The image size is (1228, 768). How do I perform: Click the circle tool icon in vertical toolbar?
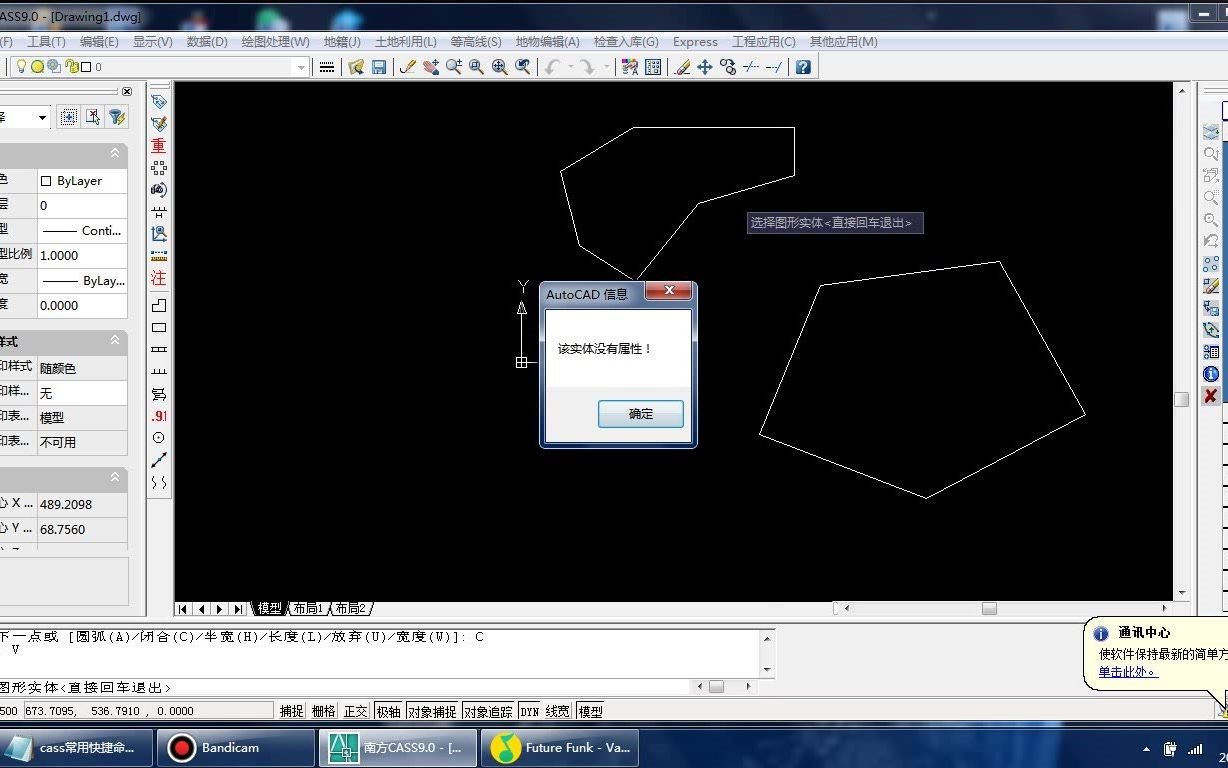159,437
